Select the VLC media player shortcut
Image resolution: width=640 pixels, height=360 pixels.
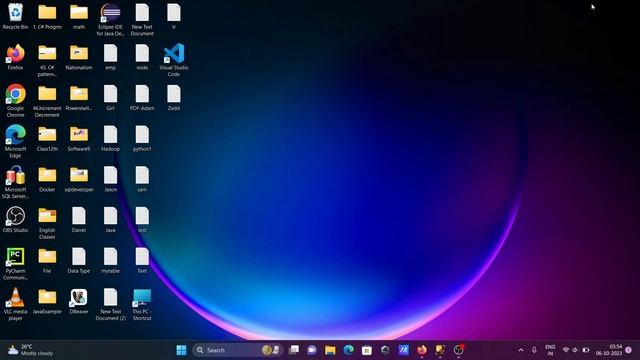tap(15, 304)
